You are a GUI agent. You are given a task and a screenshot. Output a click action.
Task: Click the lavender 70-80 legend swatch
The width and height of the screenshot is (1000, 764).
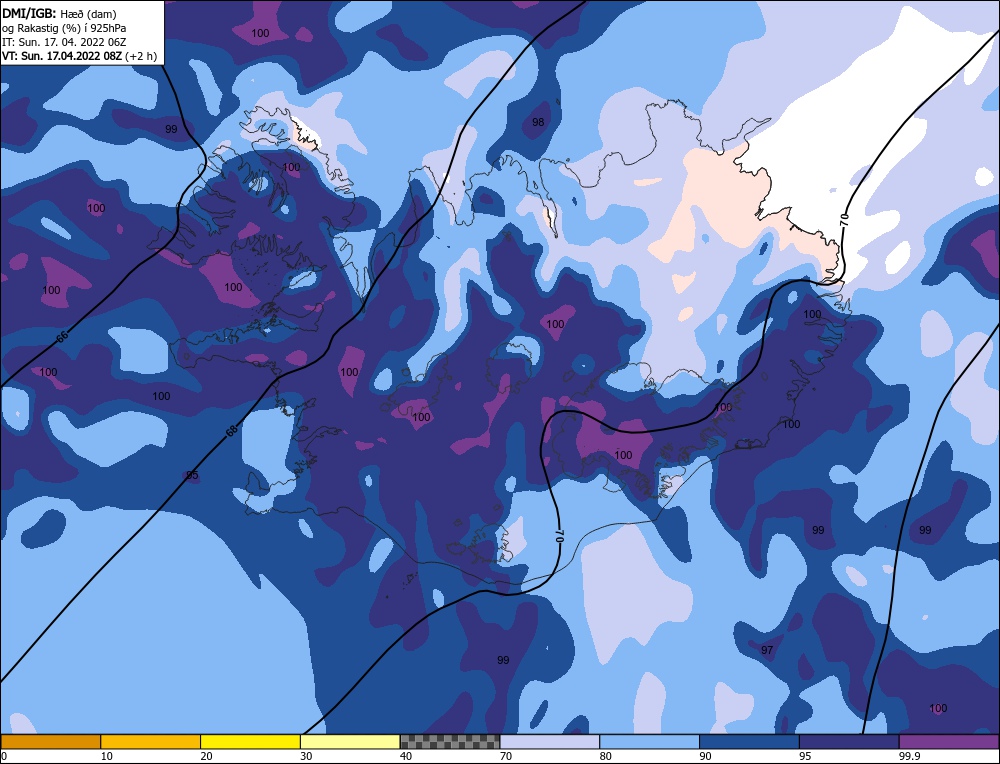[550, 742]
